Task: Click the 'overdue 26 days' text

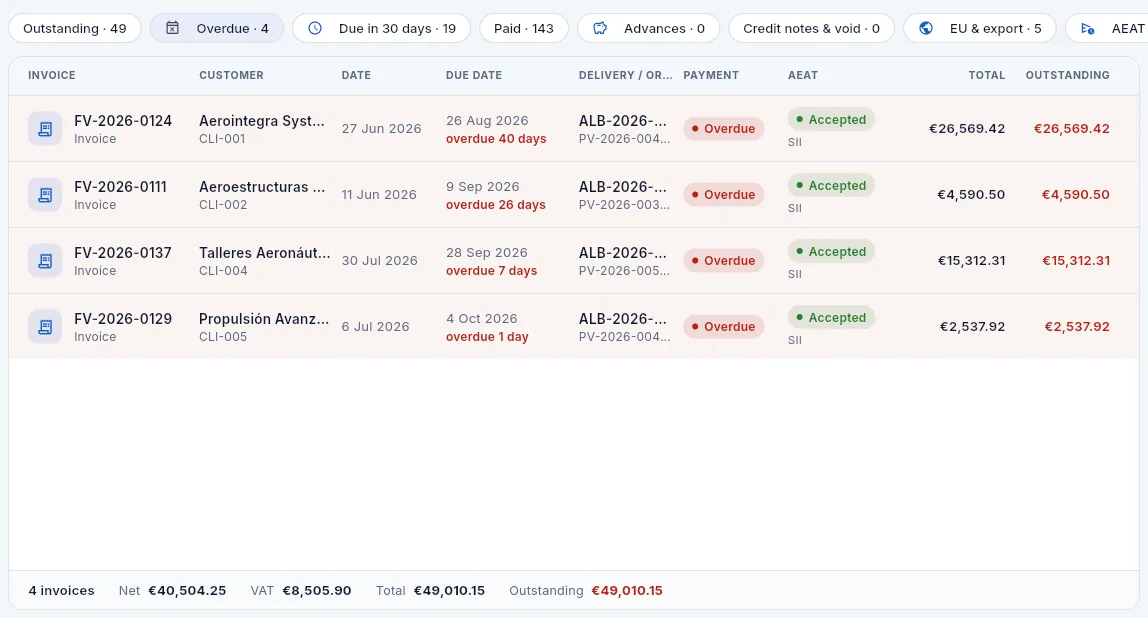Action: click(x=496, y=205)
